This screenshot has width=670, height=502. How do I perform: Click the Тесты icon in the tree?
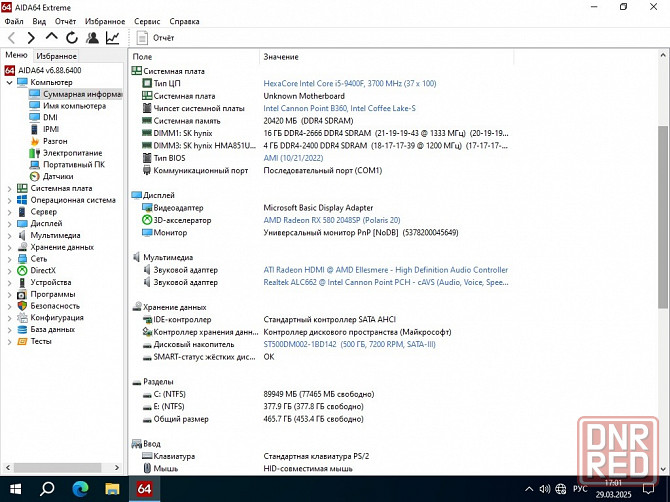[22, 341]
